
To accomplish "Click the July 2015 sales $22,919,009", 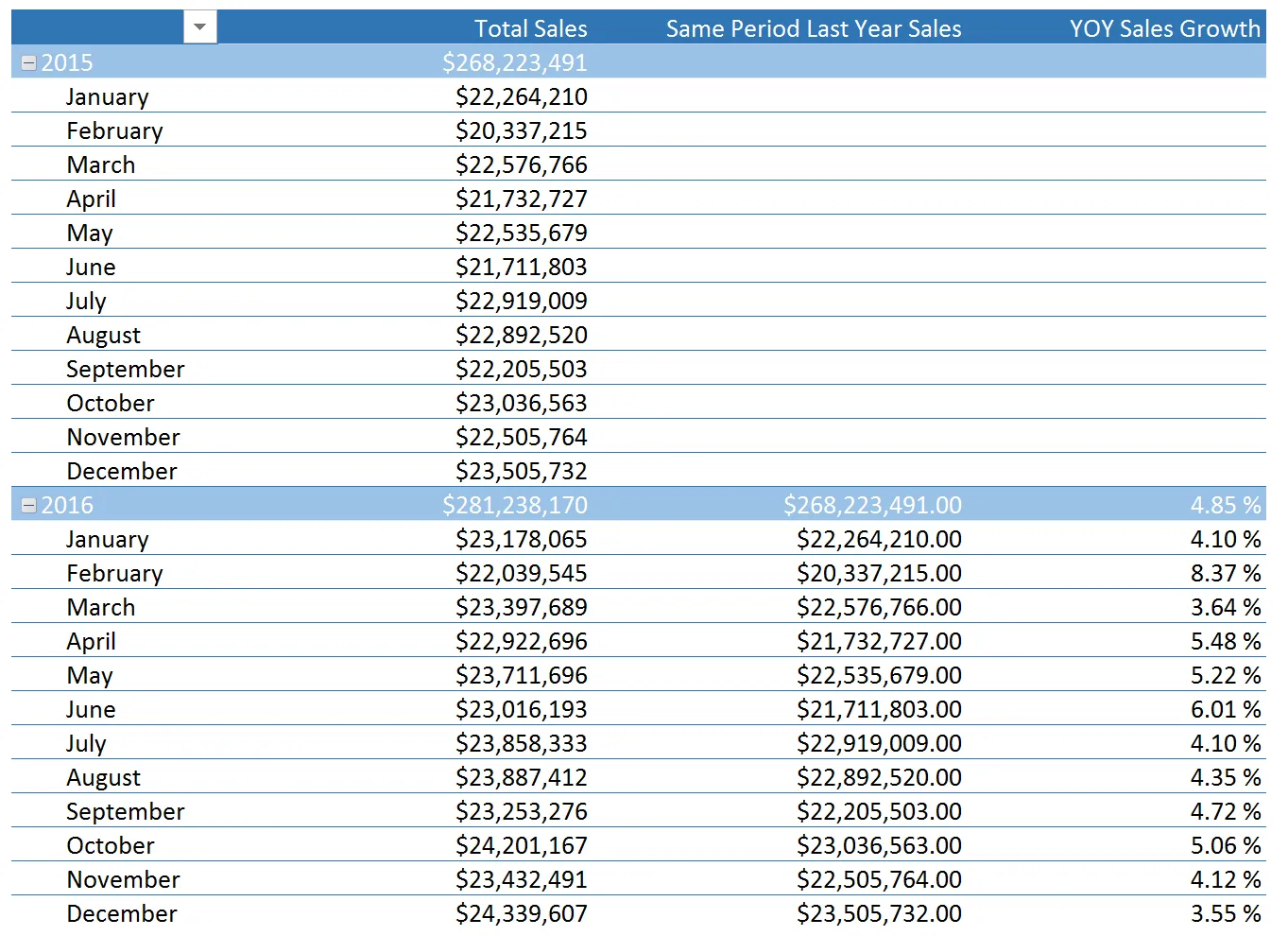I will 522,302.
